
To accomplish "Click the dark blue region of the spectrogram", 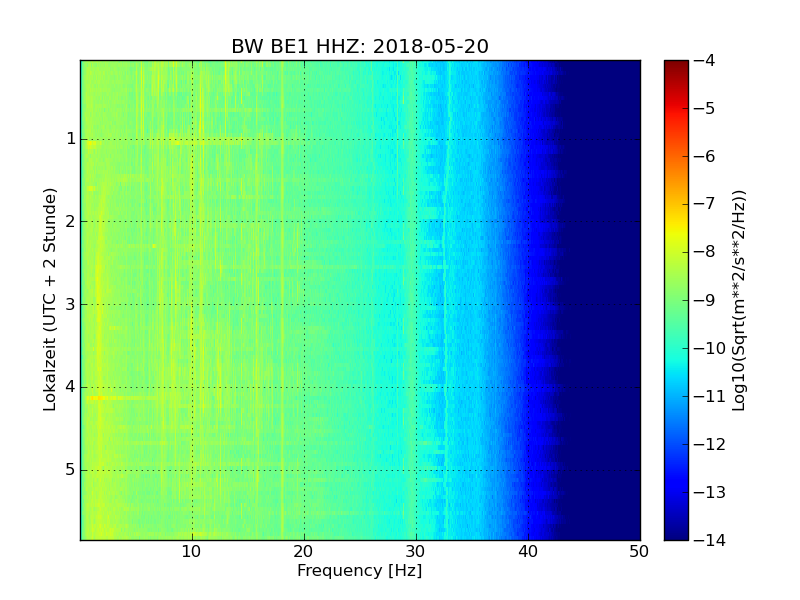I will pos(602,300).
